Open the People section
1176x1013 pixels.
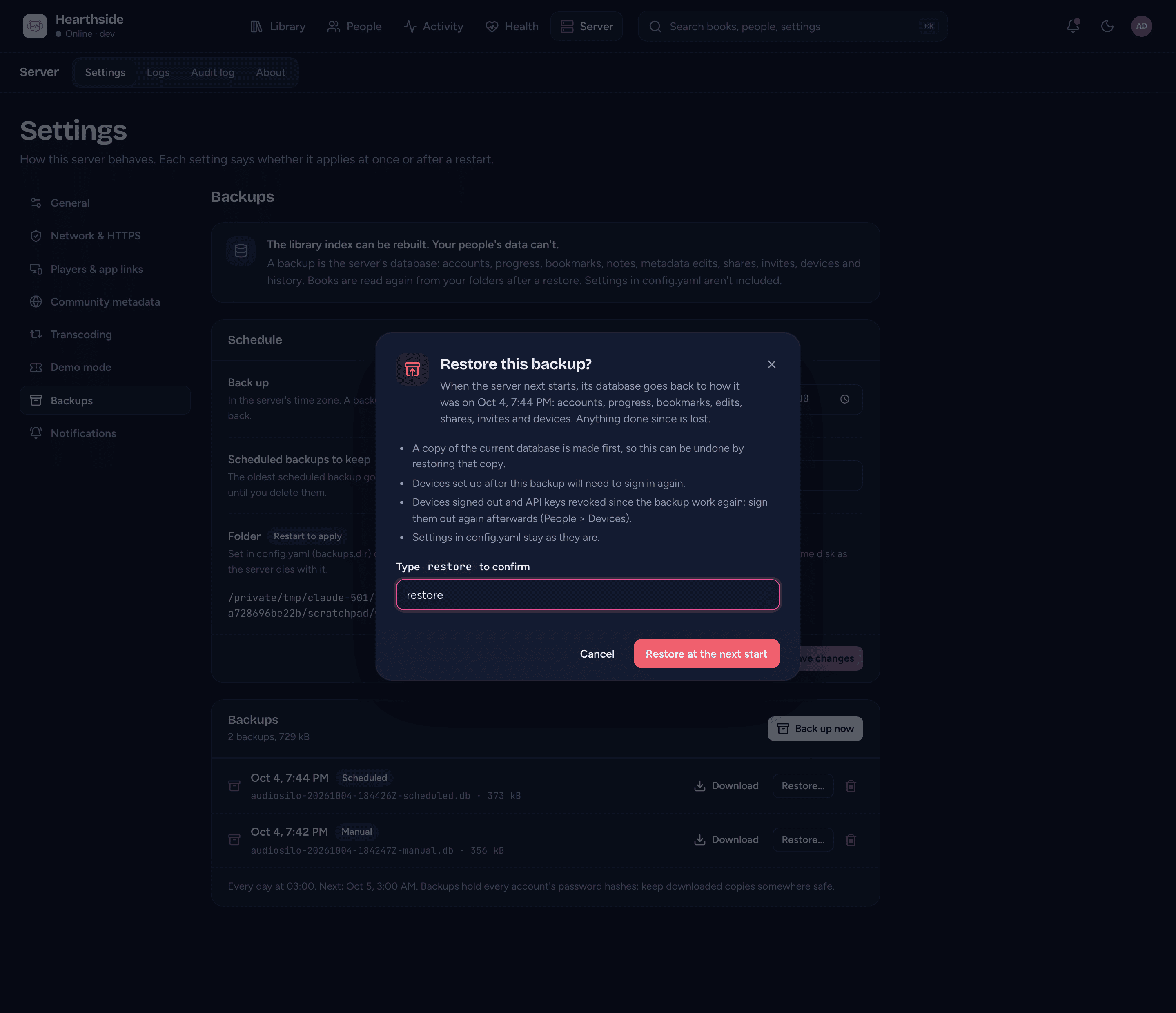(x=354, y=26)
